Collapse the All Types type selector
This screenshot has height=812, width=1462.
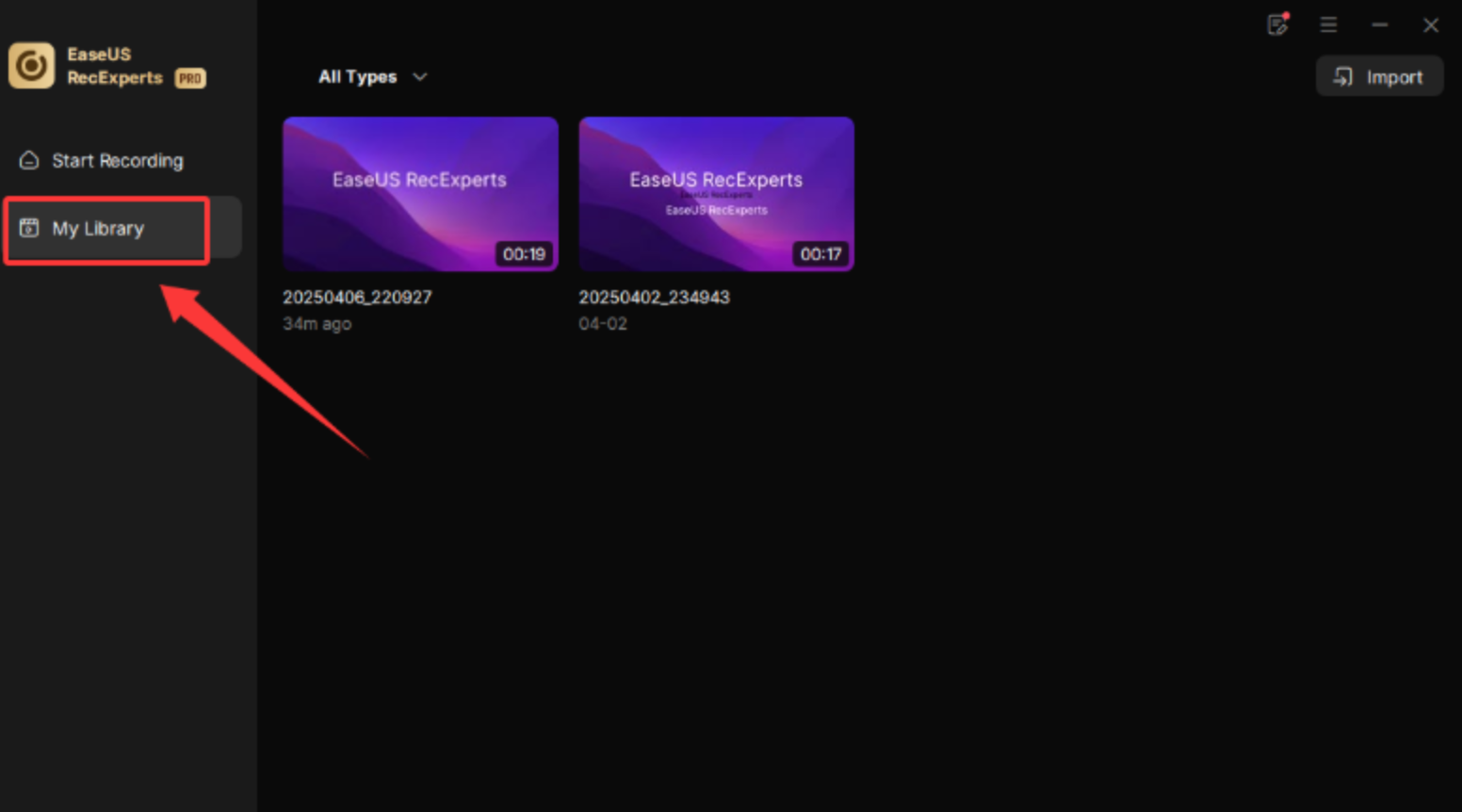(420, 76)
